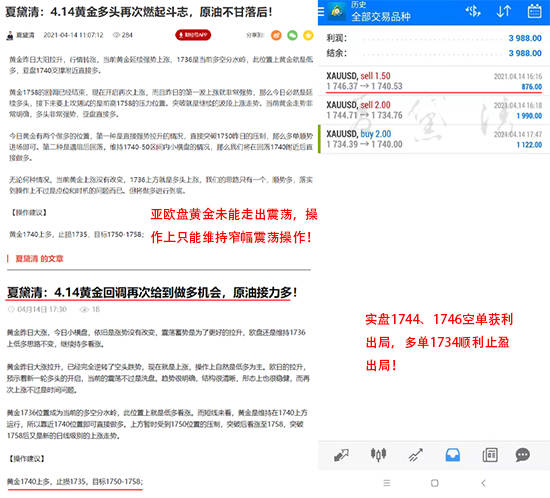Tap the MetaTrader app logo icon
The width and height of the screenshot is (550, 498).
(x=337, y=12)
